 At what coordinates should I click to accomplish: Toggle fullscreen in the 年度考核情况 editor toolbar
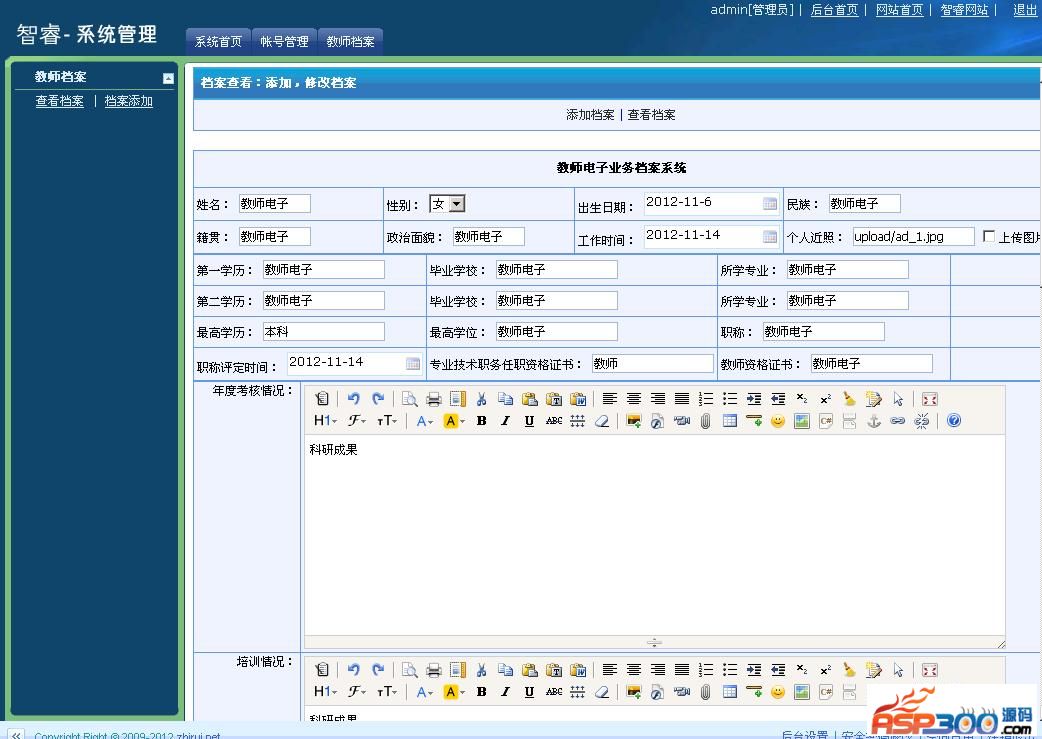929,398
